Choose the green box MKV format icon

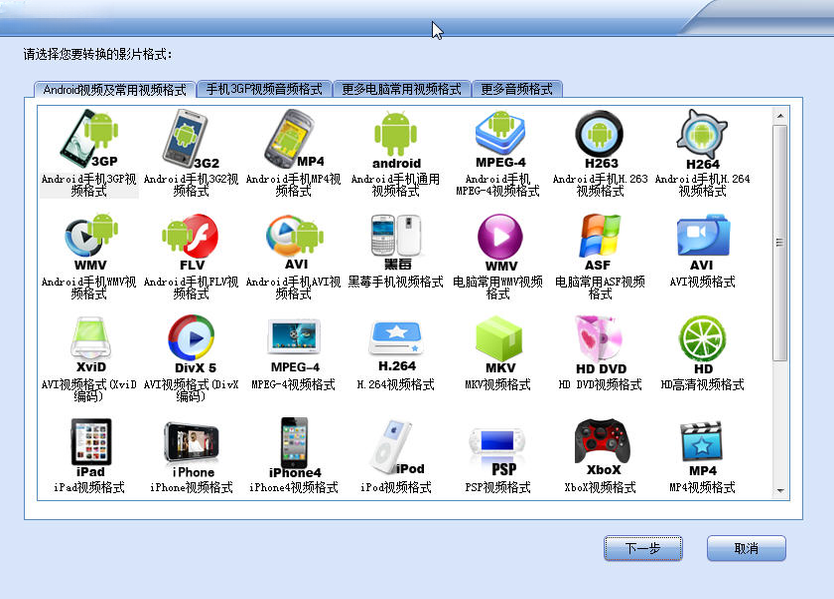pyautogui.click(x=499, y=345)
